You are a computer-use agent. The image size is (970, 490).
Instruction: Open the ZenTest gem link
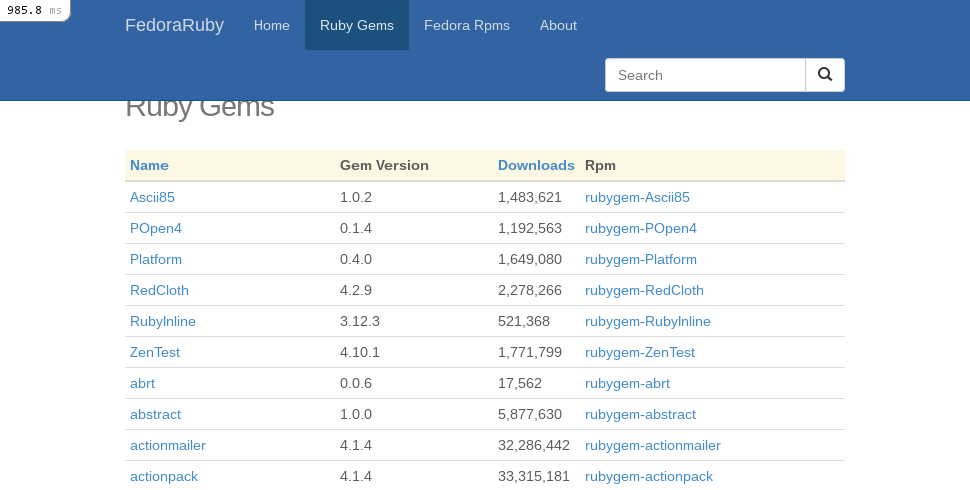tap(155, 352)
